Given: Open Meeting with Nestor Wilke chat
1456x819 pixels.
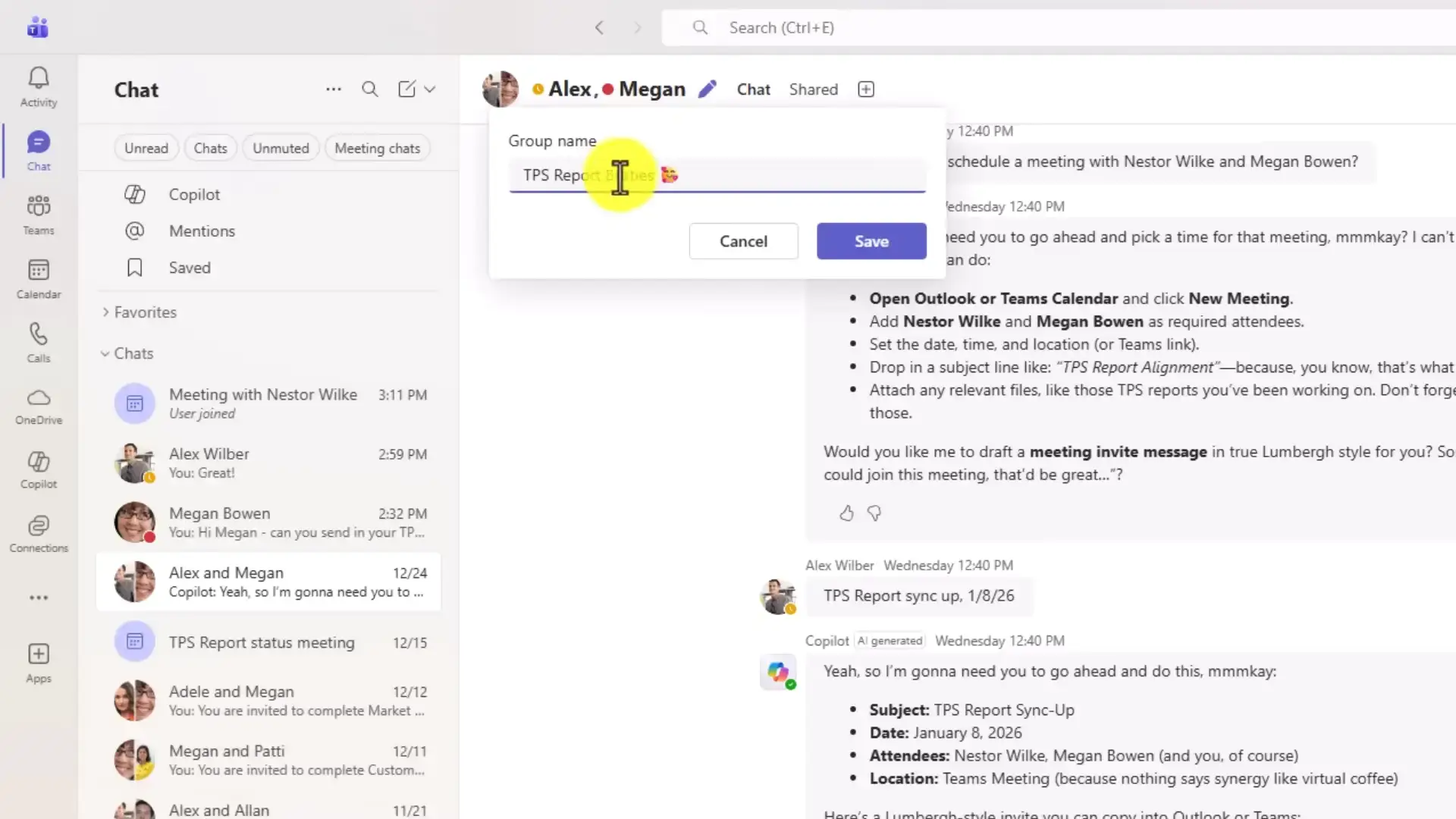Looking at the screenshot, I should 269,403.
